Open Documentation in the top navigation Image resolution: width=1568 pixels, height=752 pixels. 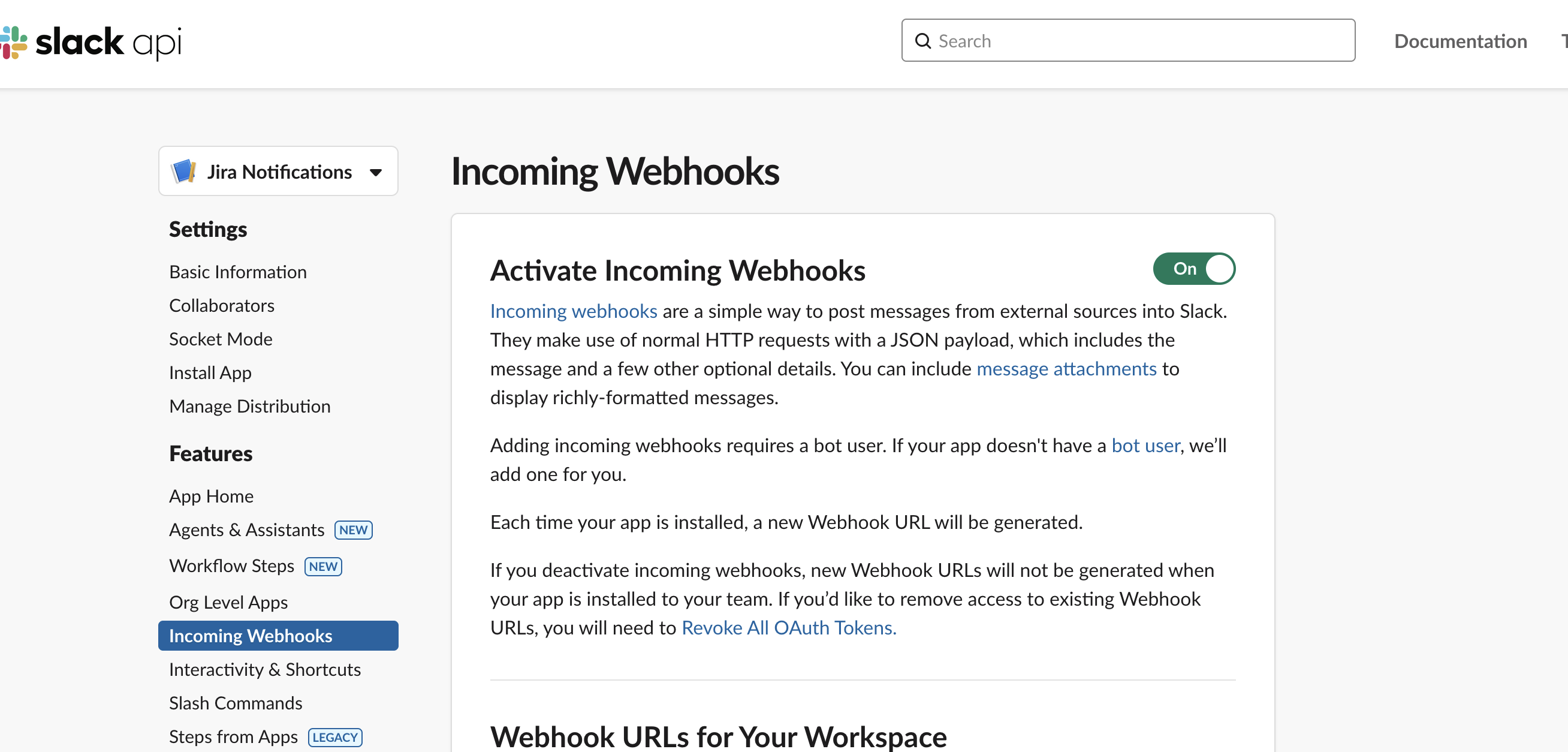pos(1460,41)
